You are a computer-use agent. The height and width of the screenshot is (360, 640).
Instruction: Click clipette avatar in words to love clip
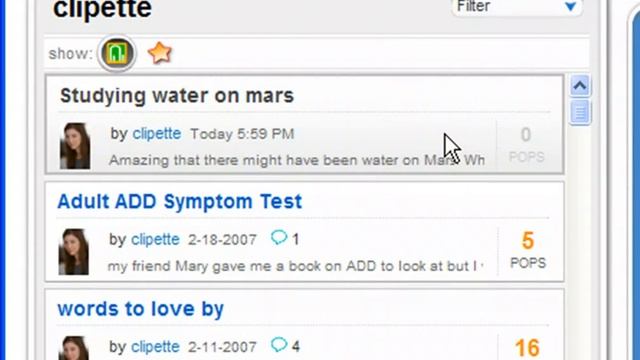73,348
